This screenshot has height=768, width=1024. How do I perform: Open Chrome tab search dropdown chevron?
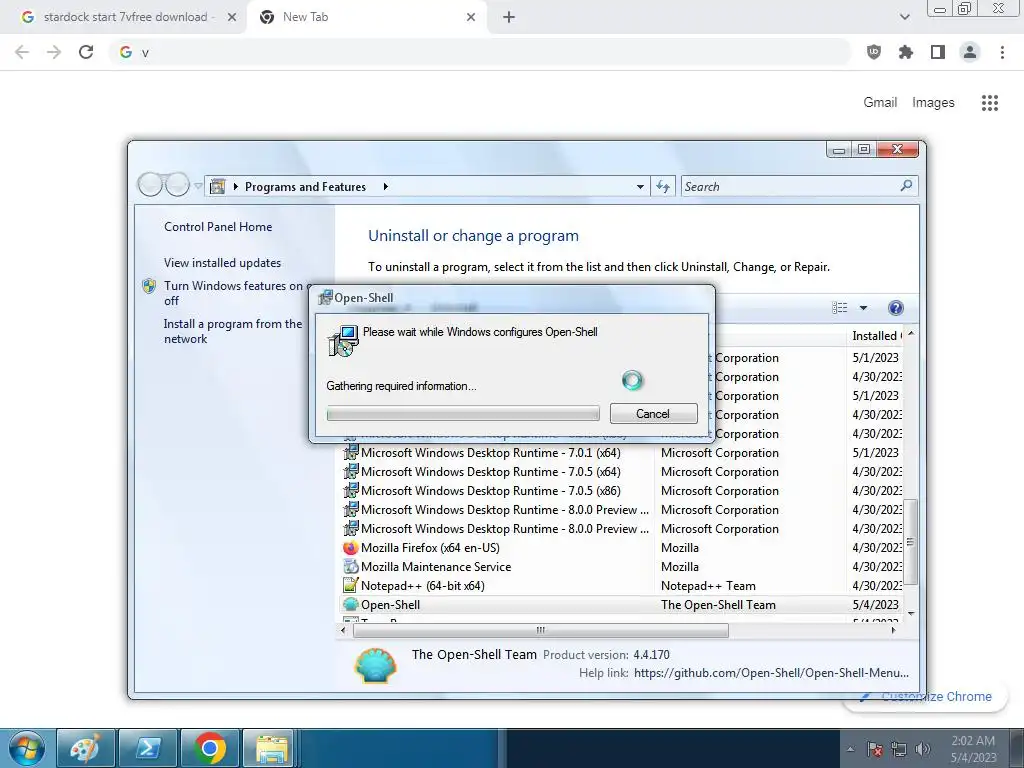pyautogui.click(x=904, y=17)
